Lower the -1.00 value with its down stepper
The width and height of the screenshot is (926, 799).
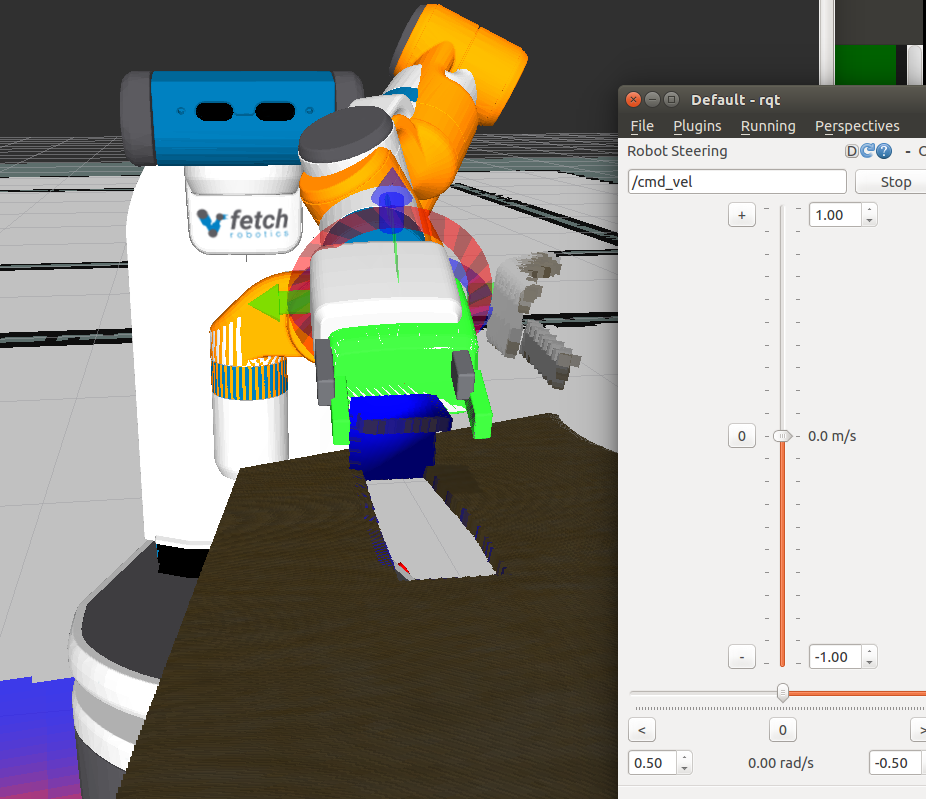click(869, 662)
